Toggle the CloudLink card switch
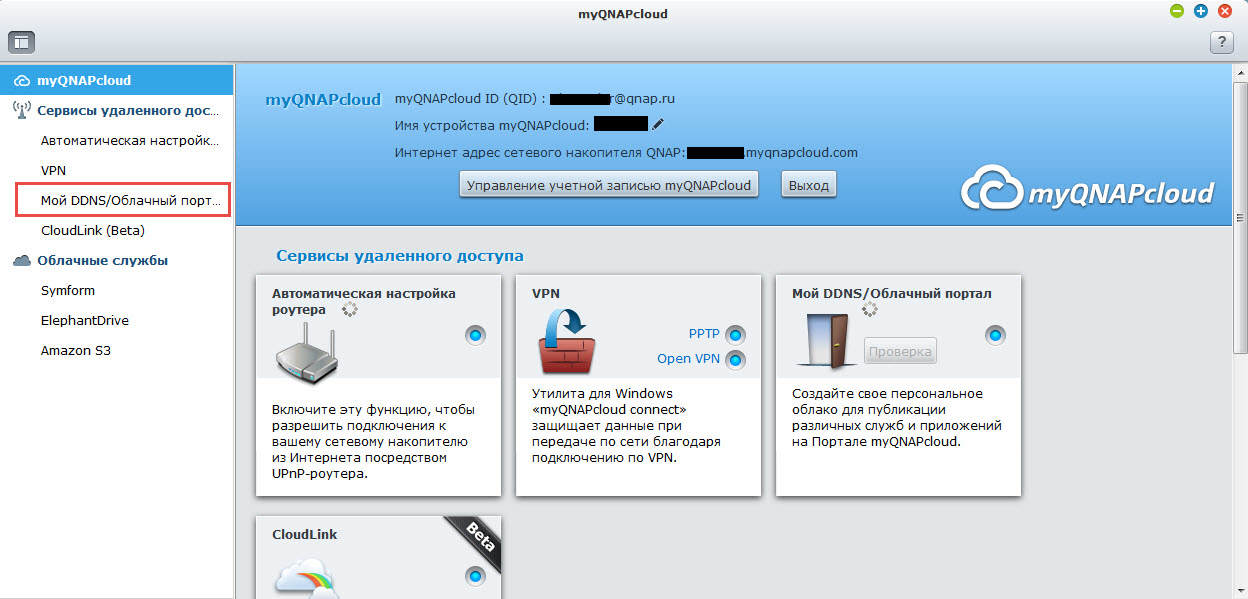Viewport: 1248px width, 599px height. [475, 576]
